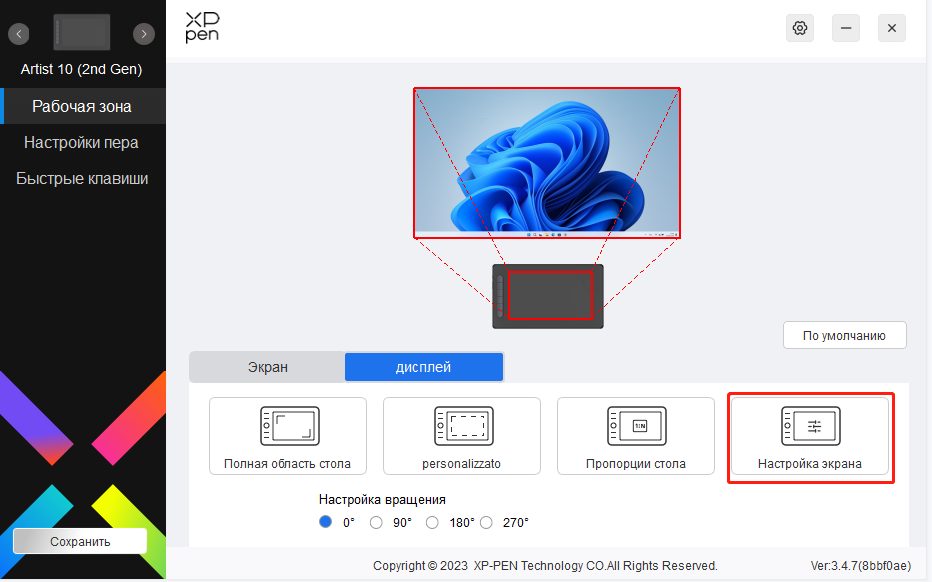Choose Полная область стола option

(x=288, y=436)
